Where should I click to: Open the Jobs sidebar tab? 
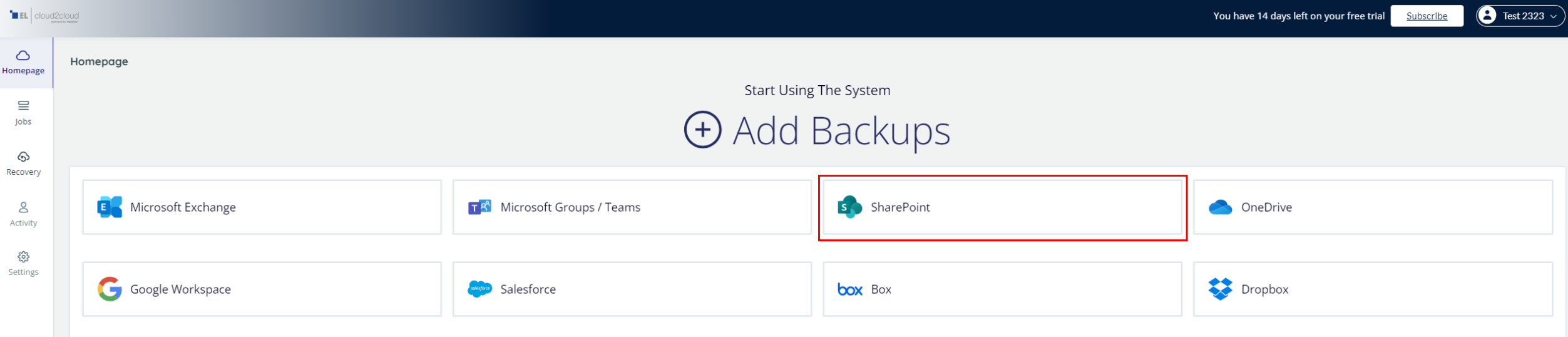(23, 113)
